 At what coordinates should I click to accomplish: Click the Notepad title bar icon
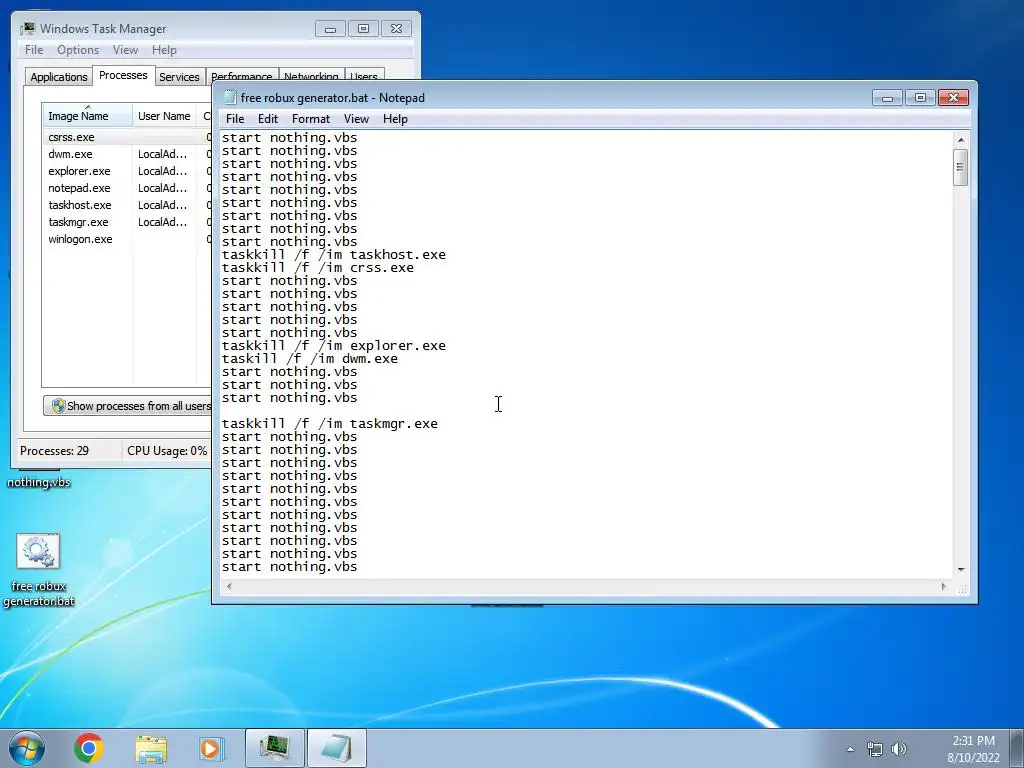[229, 97]
